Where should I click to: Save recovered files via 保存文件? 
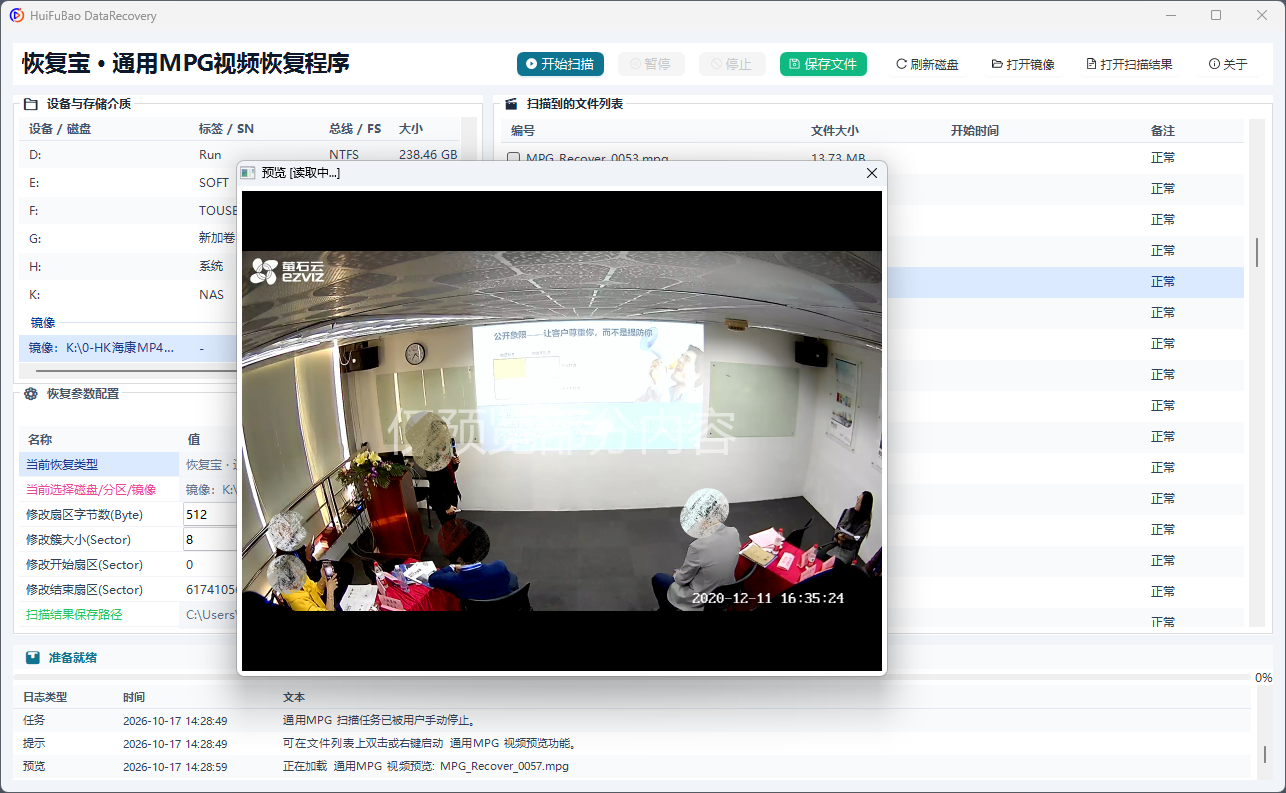pyautogui.click(x=823, y=64)
